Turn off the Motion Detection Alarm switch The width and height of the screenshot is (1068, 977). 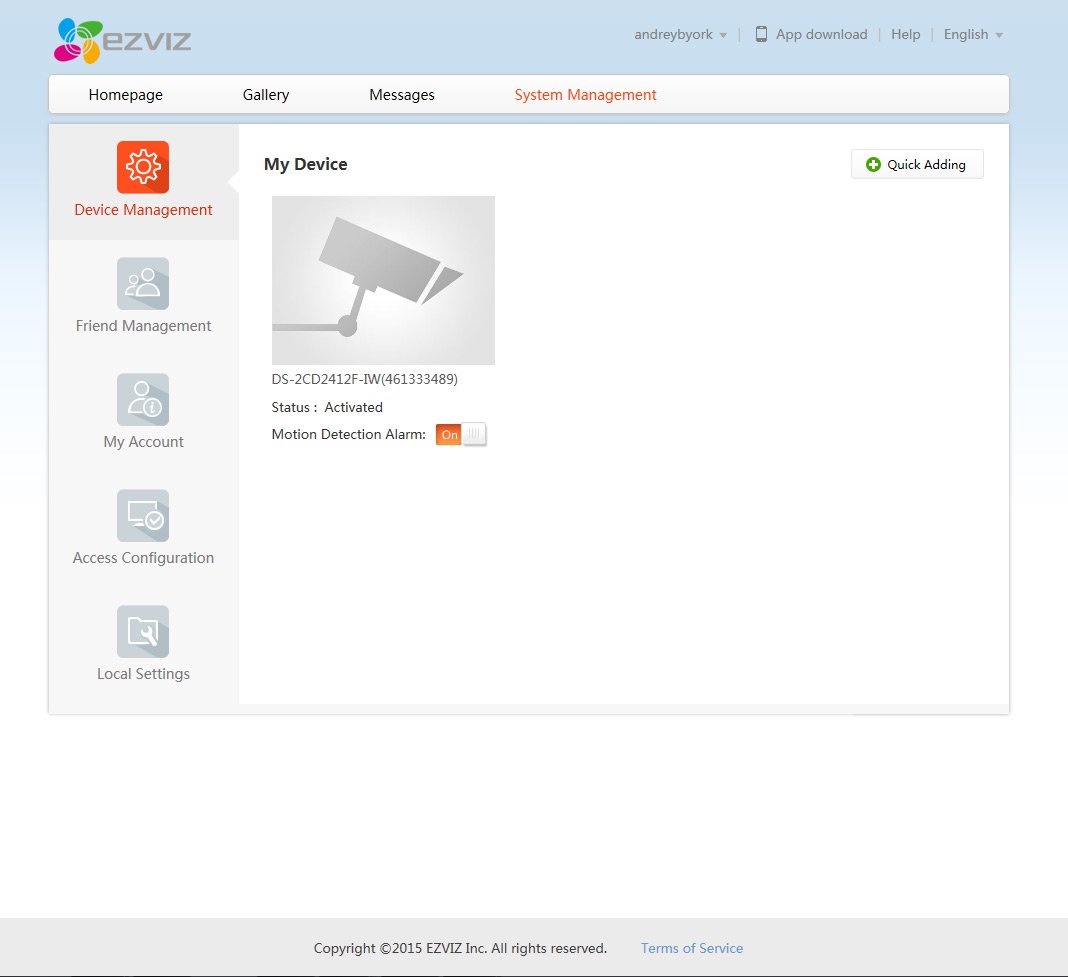pyautogui.click(x=461, y=435)
